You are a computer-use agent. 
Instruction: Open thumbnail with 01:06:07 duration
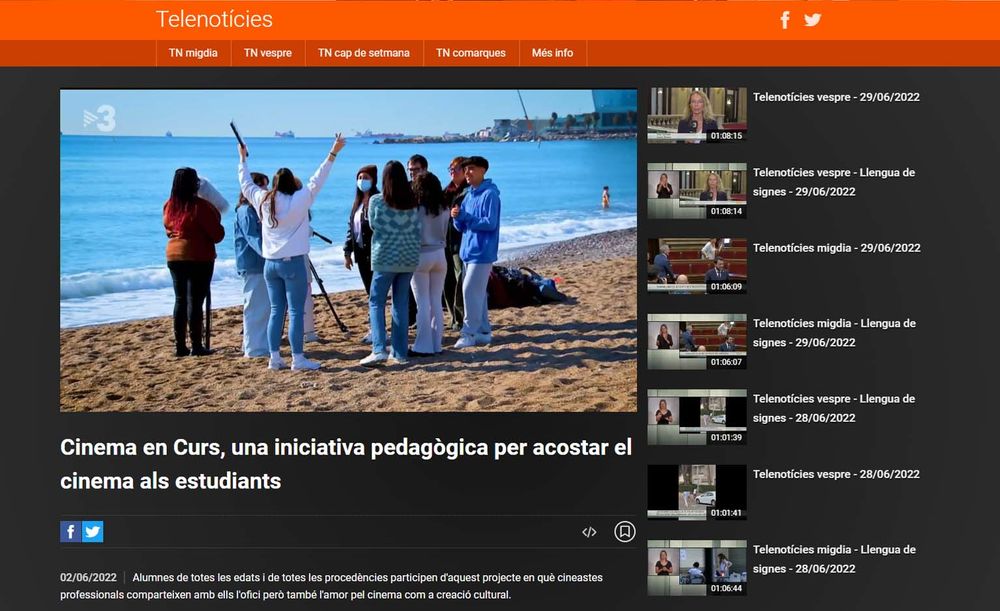coord(697,341)
